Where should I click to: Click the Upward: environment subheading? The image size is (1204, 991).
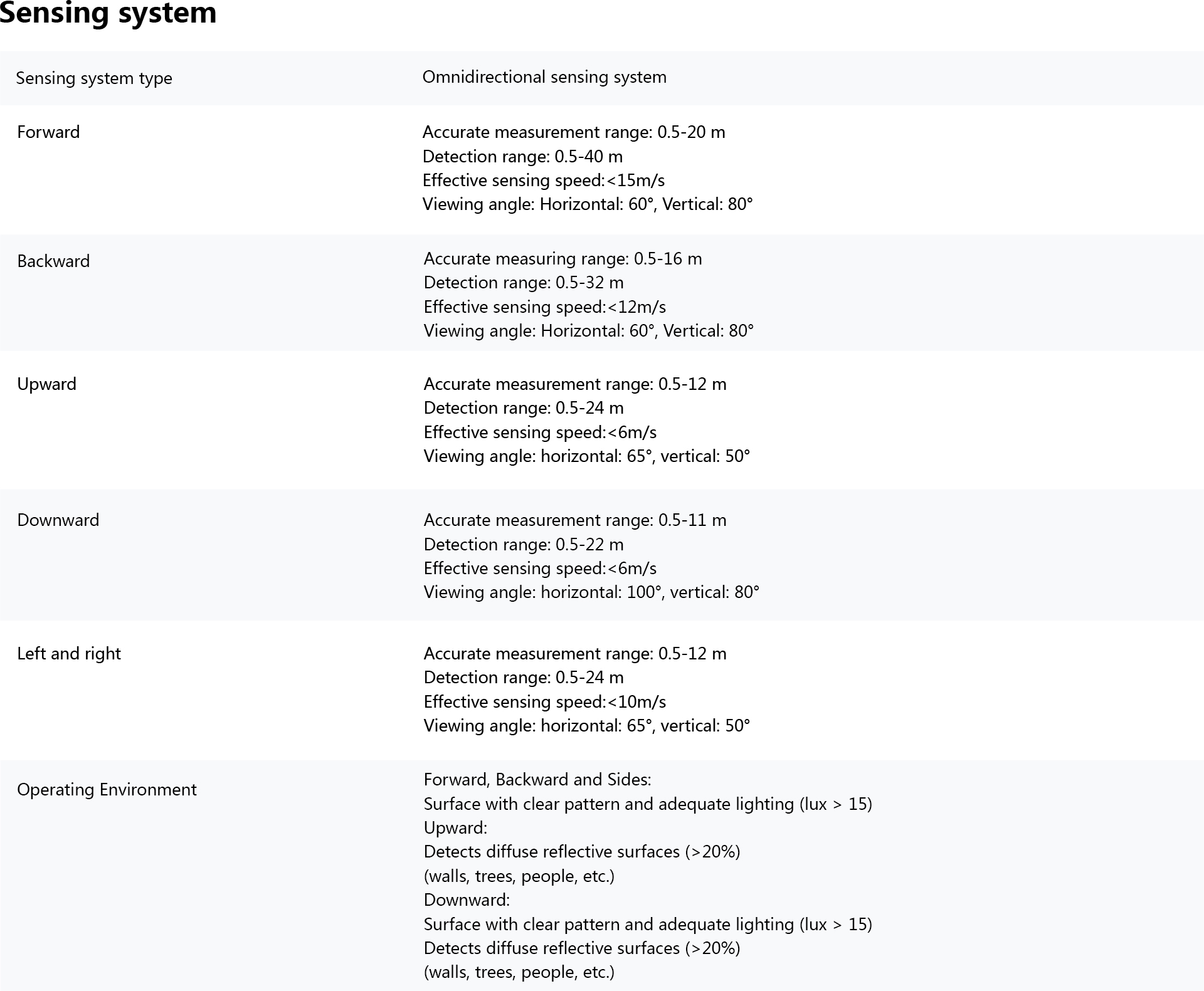[455, 828]
